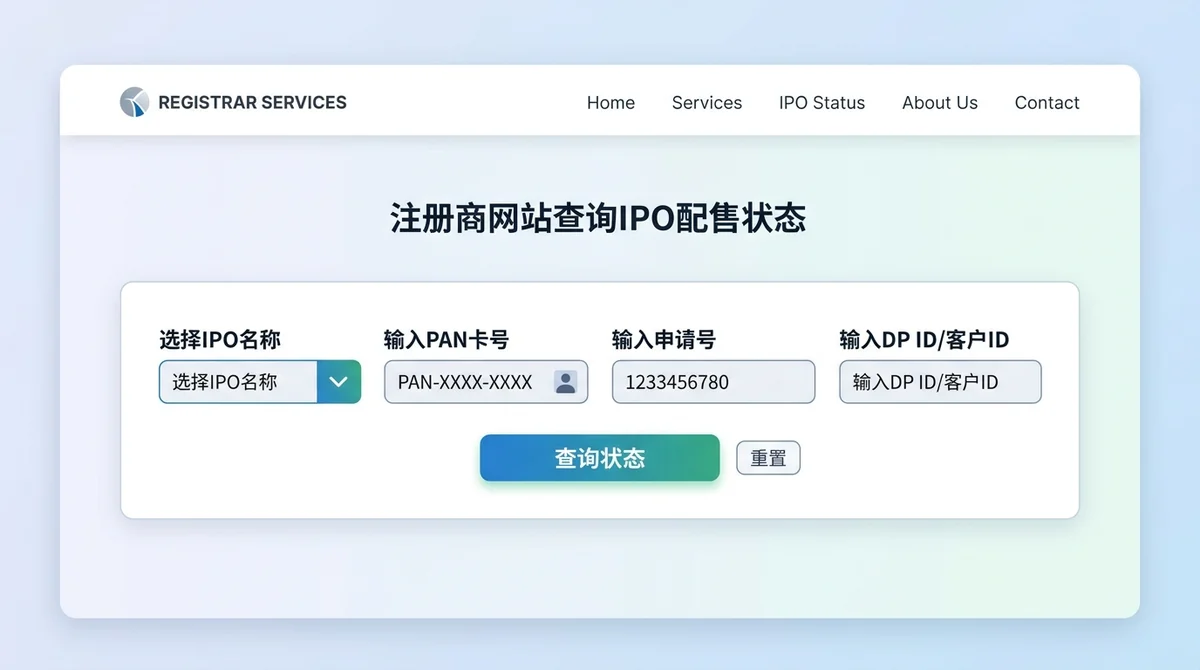The height and width of the screenshot is (670, 1200).
Task: Click the 输入PAN卡号 field label
Action: [x=446, y=340]
